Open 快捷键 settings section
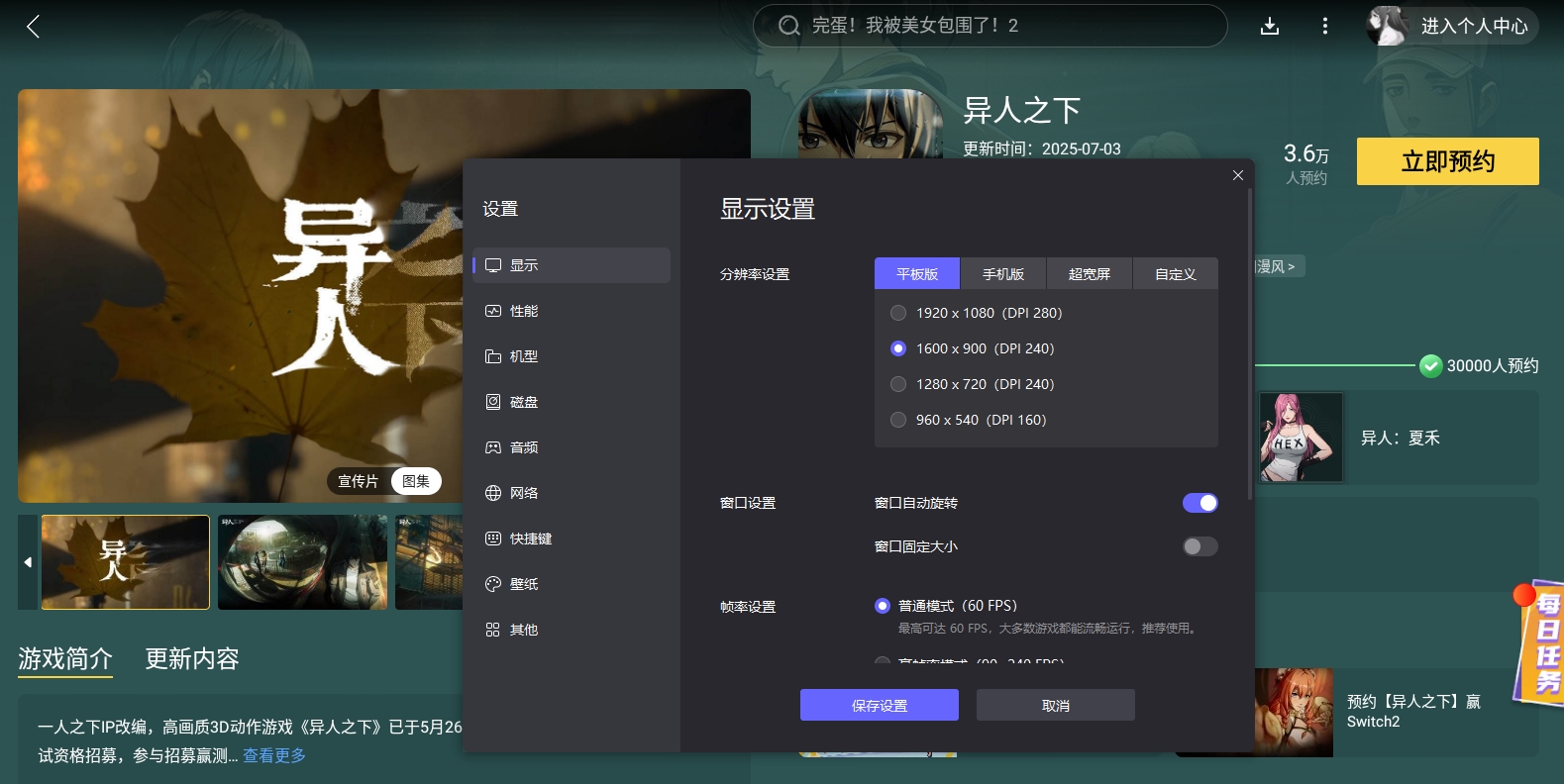1564x784 pixels. click(x=572, y=539)
